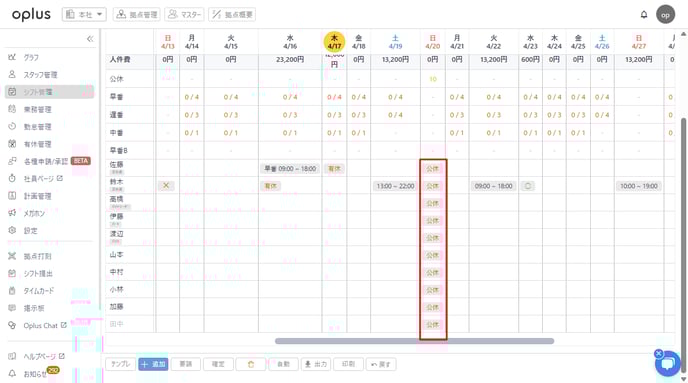Select the highlighted 木 4/17 today header
Viewport: 688px width, 383px height.
334,42
